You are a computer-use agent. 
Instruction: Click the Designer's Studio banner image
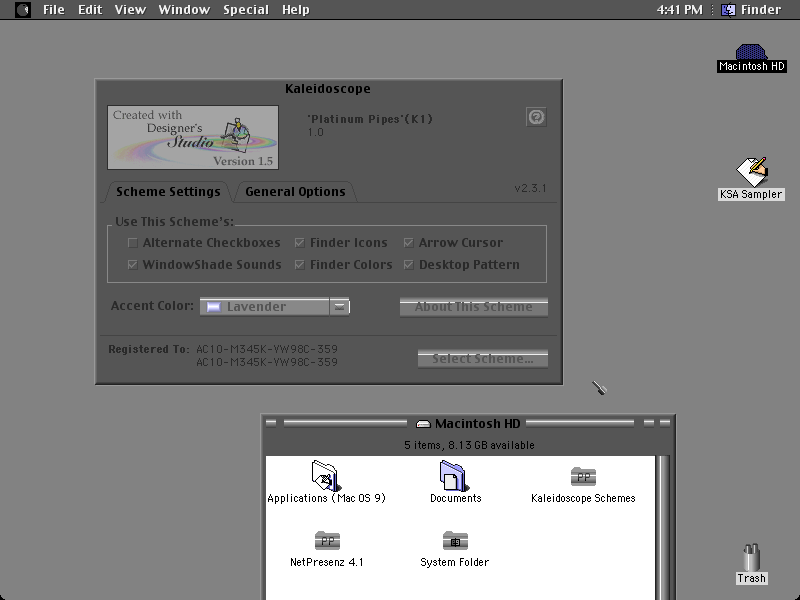193,137
